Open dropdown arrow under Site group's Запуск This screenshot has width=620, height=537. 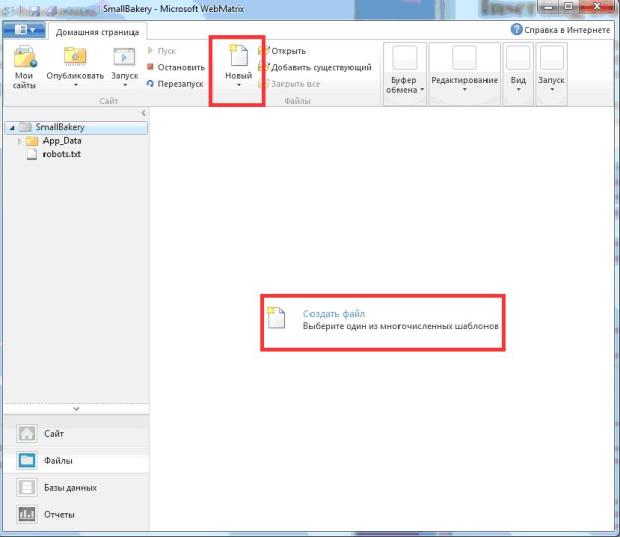(125, 85)
